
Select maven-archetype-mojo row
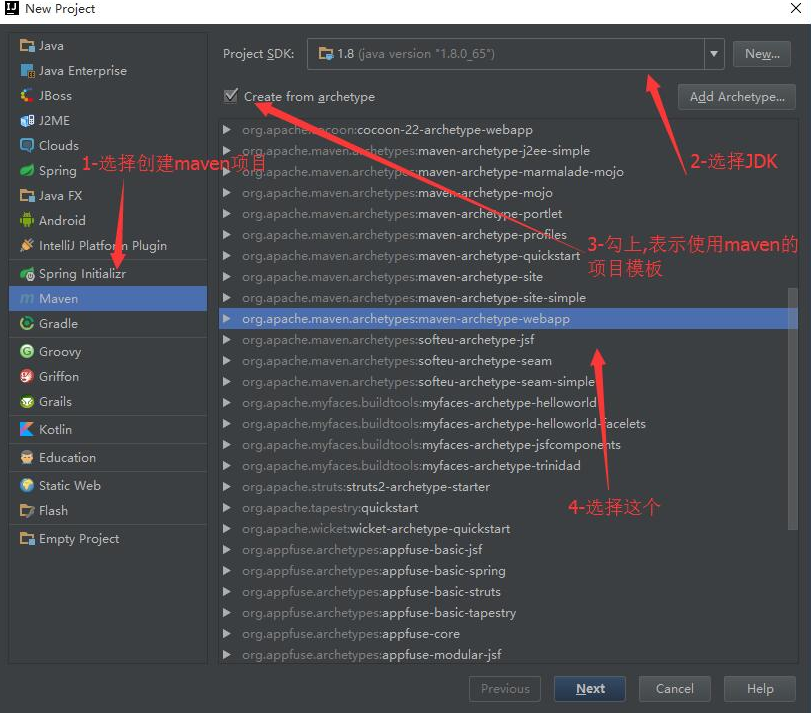508,193
